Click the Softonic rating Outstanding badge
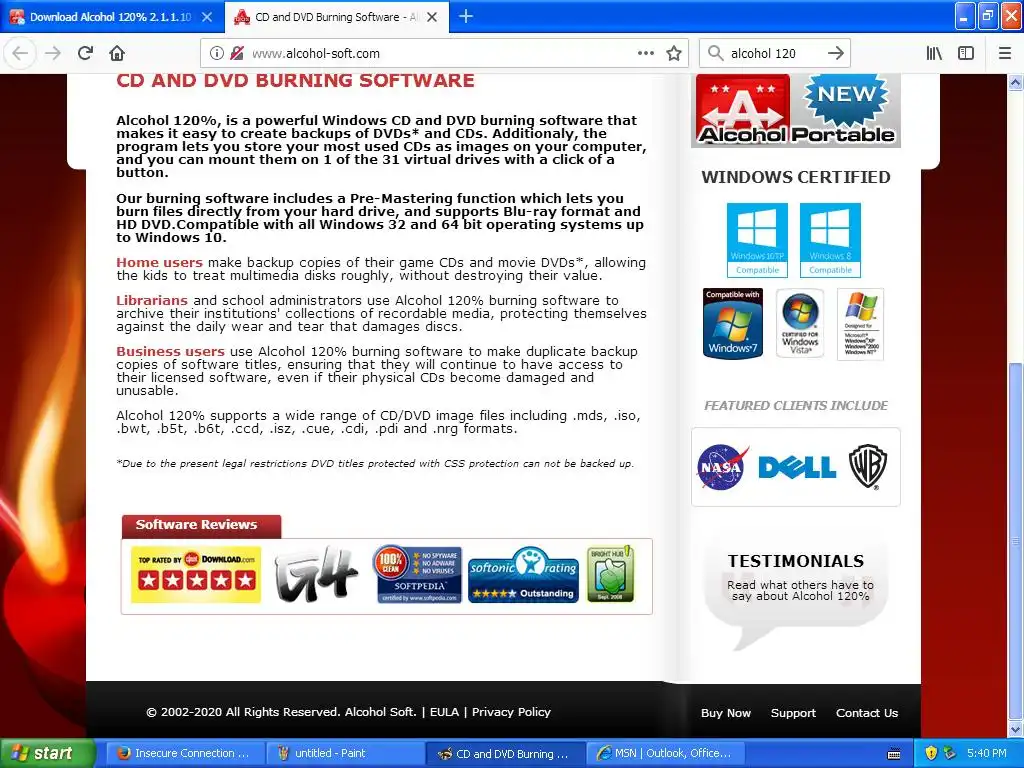Screen dimensions: 1024x768 (524, 575)
